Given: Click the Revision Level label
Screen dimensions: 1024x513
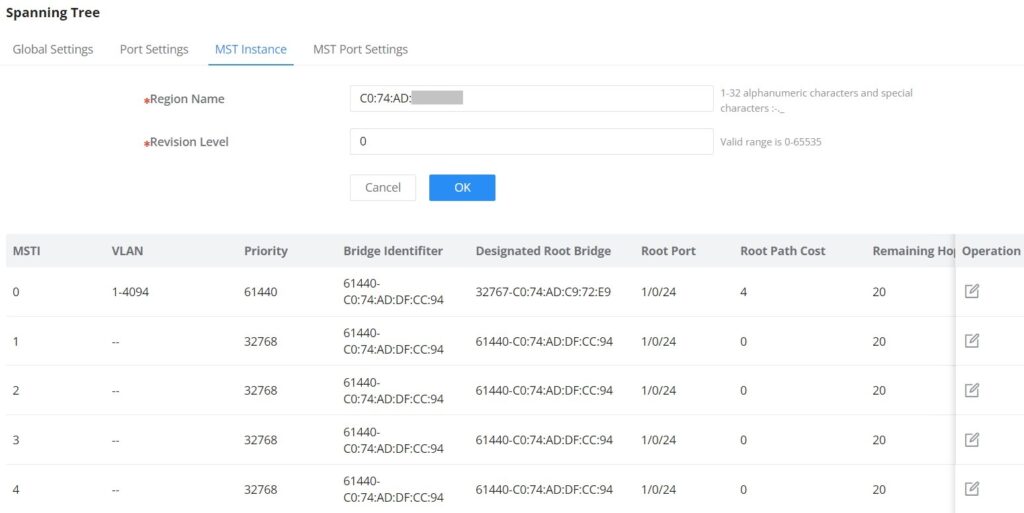Looking at the screenshot, I should 189,142.
